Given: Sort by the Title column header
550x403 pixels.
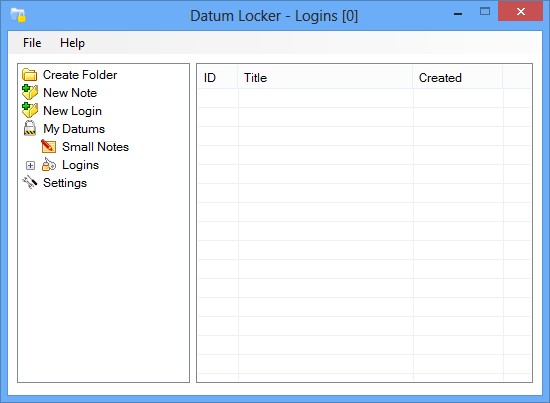Looking at the screenshot, I should coord(325,78).
